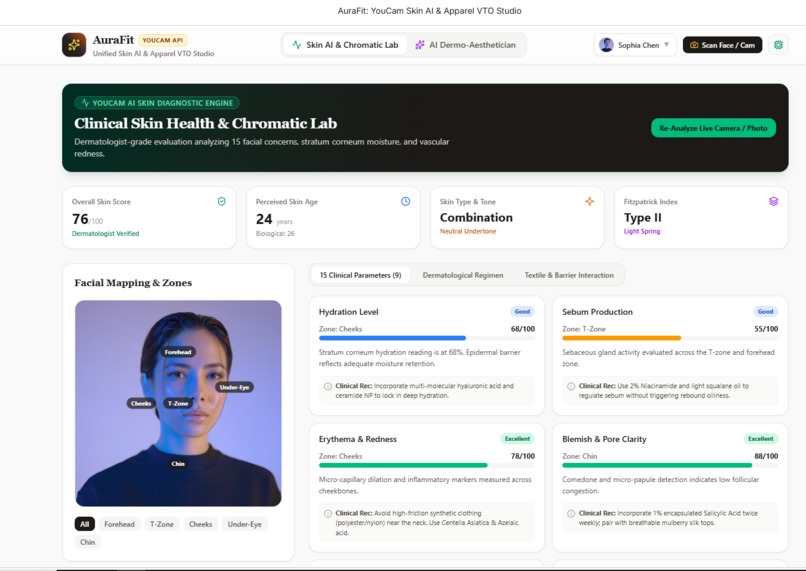Click the Erythema & Redness green progress bar
This screenshot has height=571, width=806.
(x=403, y=465)
